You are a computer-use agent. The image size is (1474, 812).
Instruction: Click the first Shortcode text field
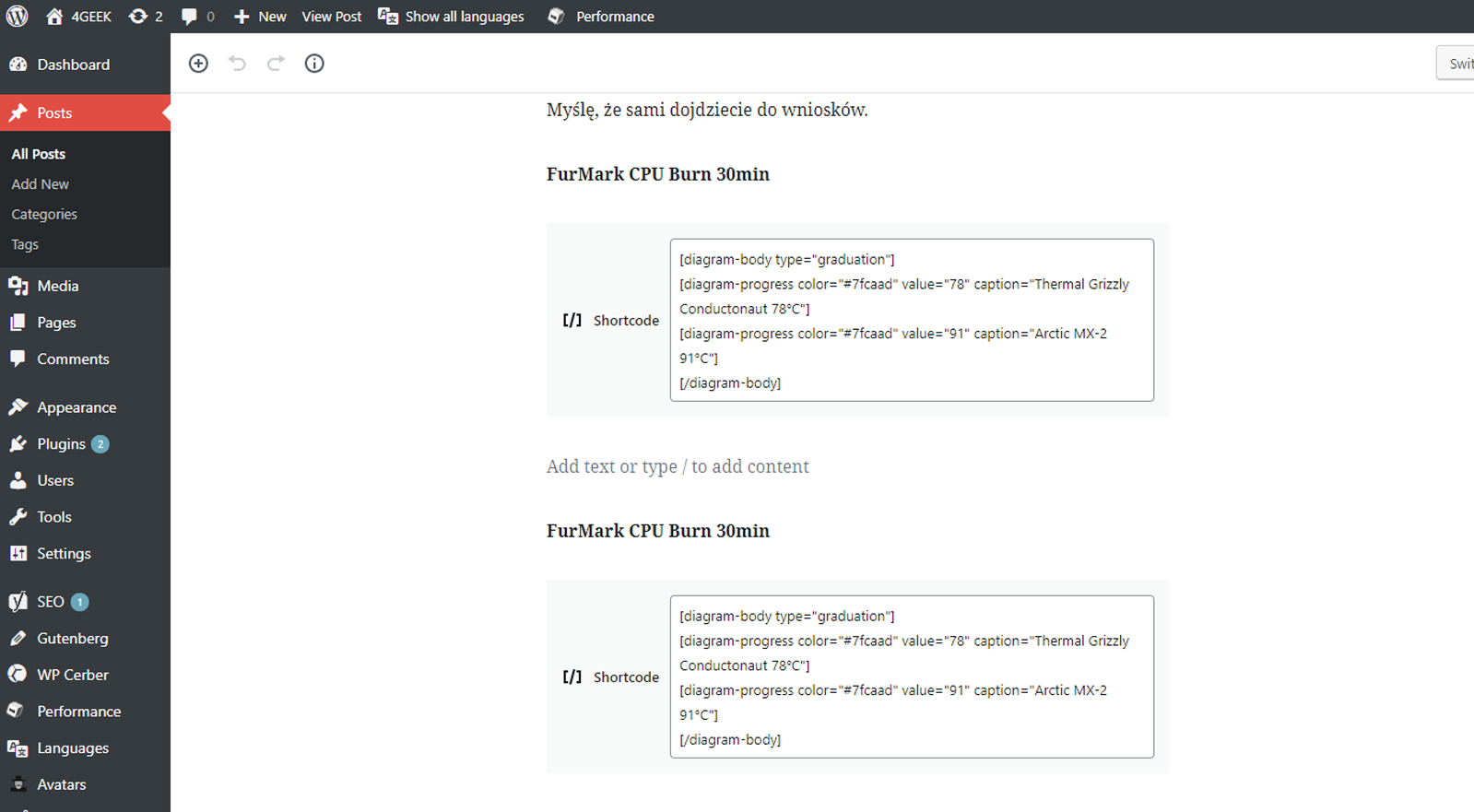coord(911,320)
